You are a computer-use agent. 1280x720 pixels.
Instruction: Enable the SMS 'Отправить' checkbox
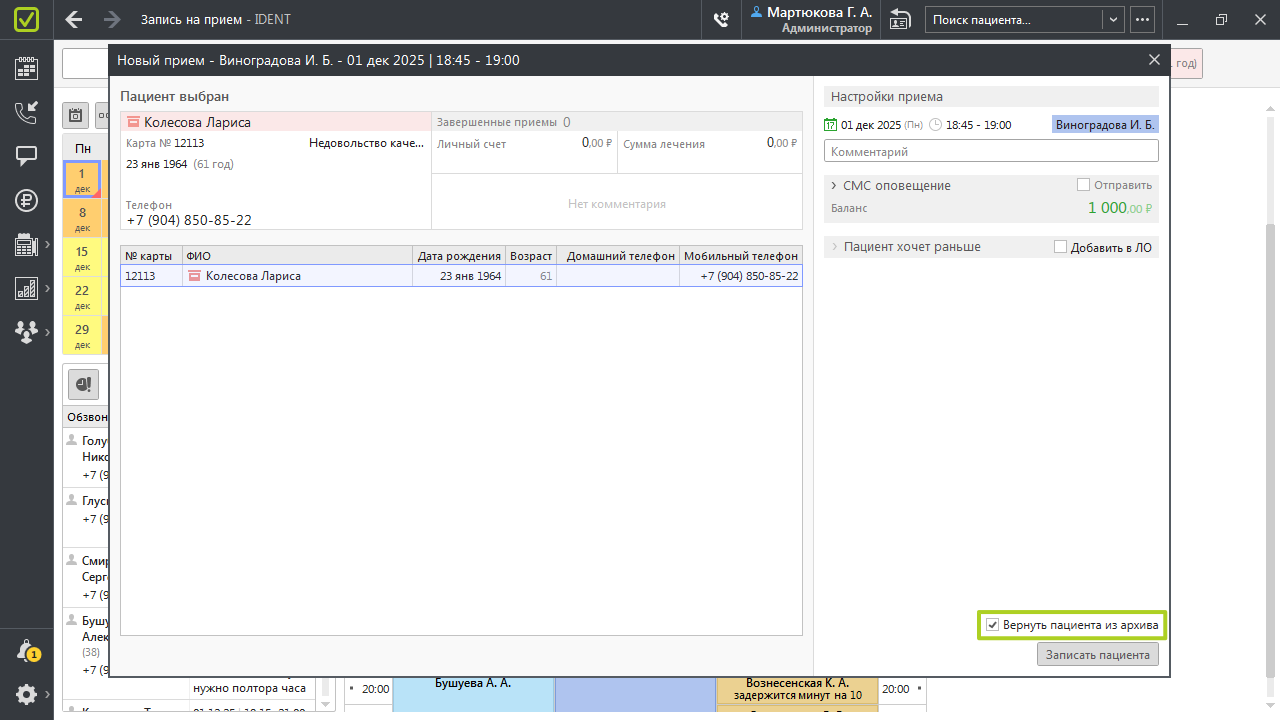[1083, 185]
